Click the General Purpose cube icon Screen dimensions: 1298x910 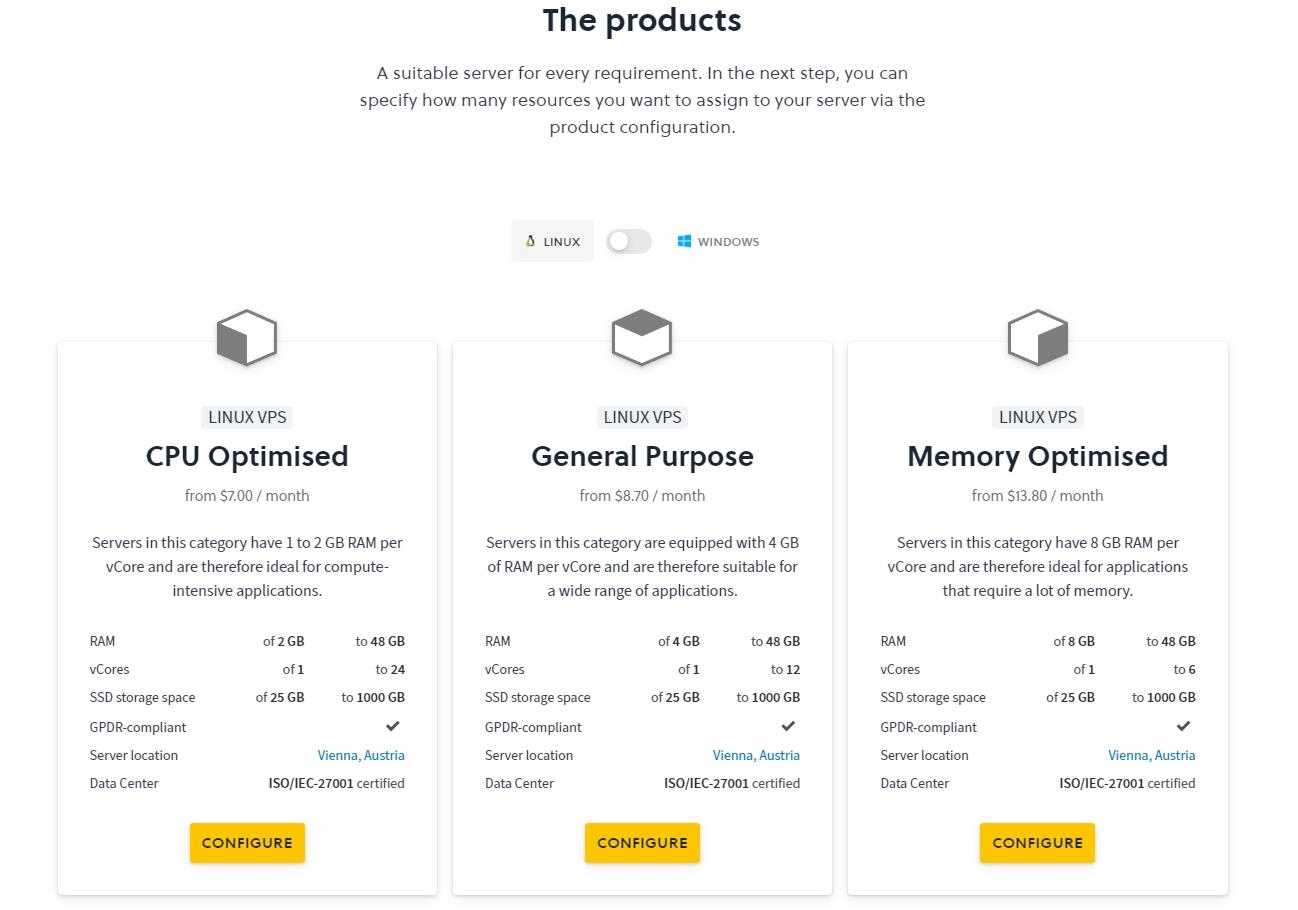(x=642, y=338)
